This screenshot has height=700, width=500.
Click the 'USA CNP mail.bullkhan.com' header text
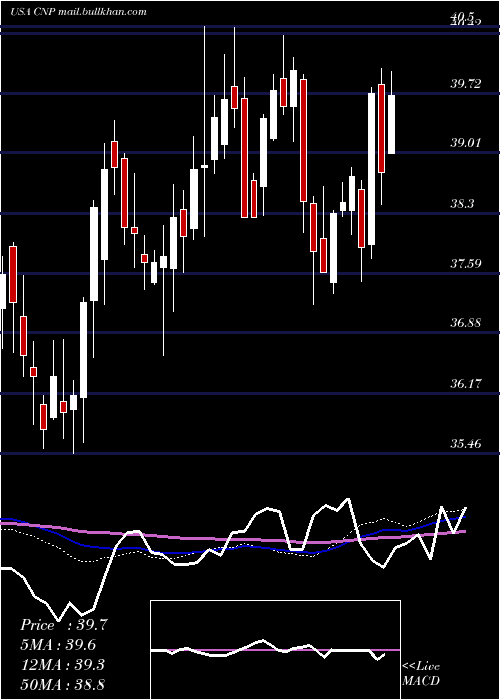point(79,12)
